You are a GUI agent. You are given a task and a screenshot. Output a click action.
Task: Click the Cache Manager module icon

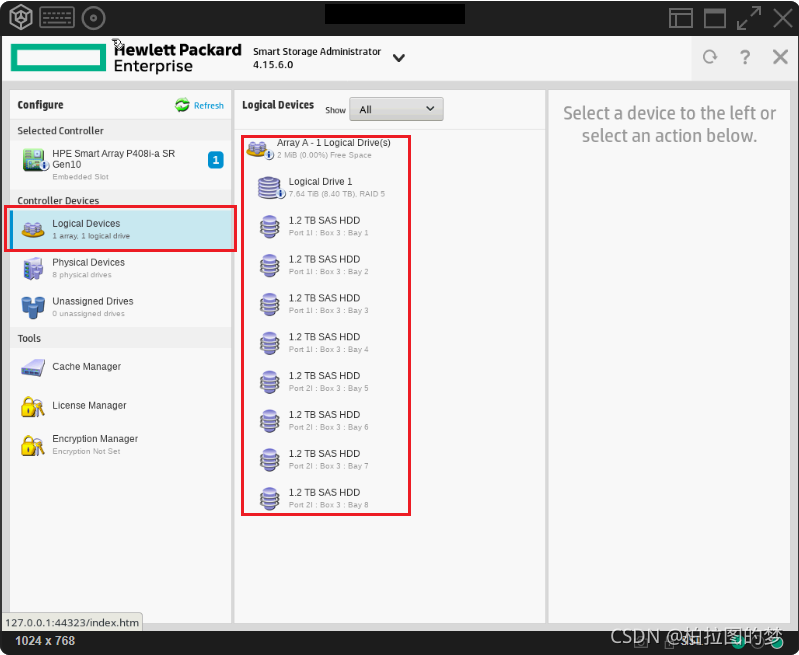tap(33, 368)
